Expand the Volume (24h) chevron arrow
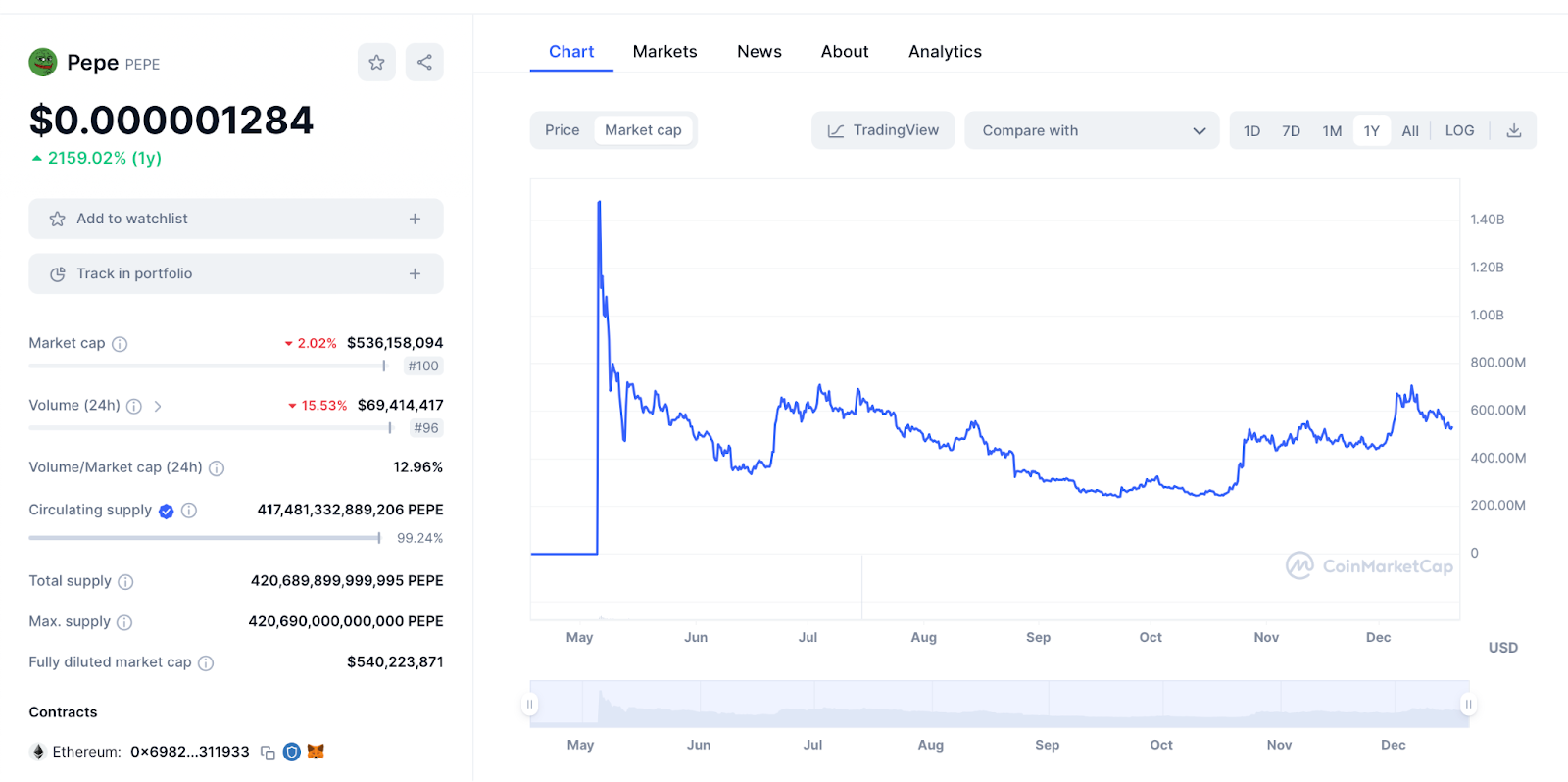Image resolution: width=1568 pixels, height=782 pixels. click(x=158, y=406)
